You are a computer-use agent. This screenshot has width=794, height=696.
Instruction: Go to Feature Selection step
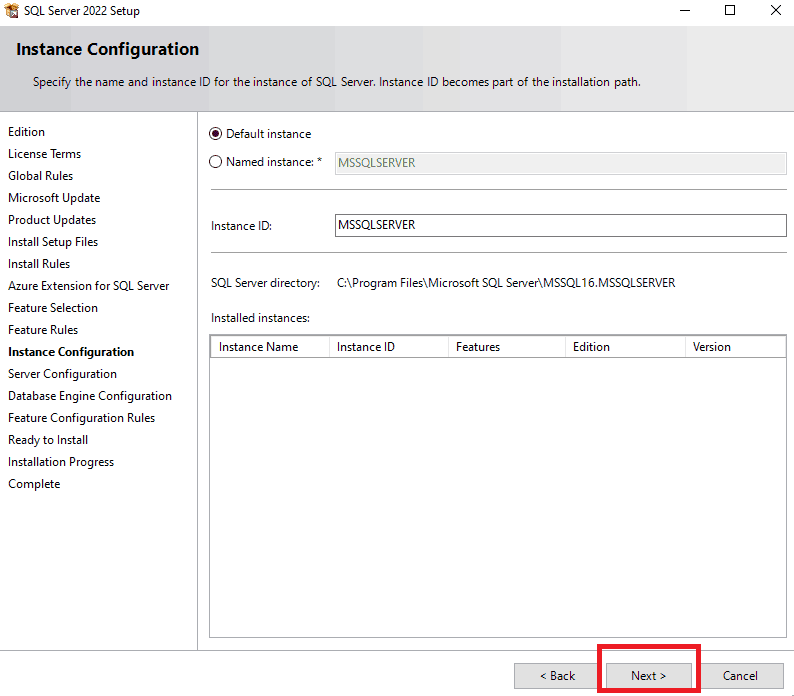[53, 308]
